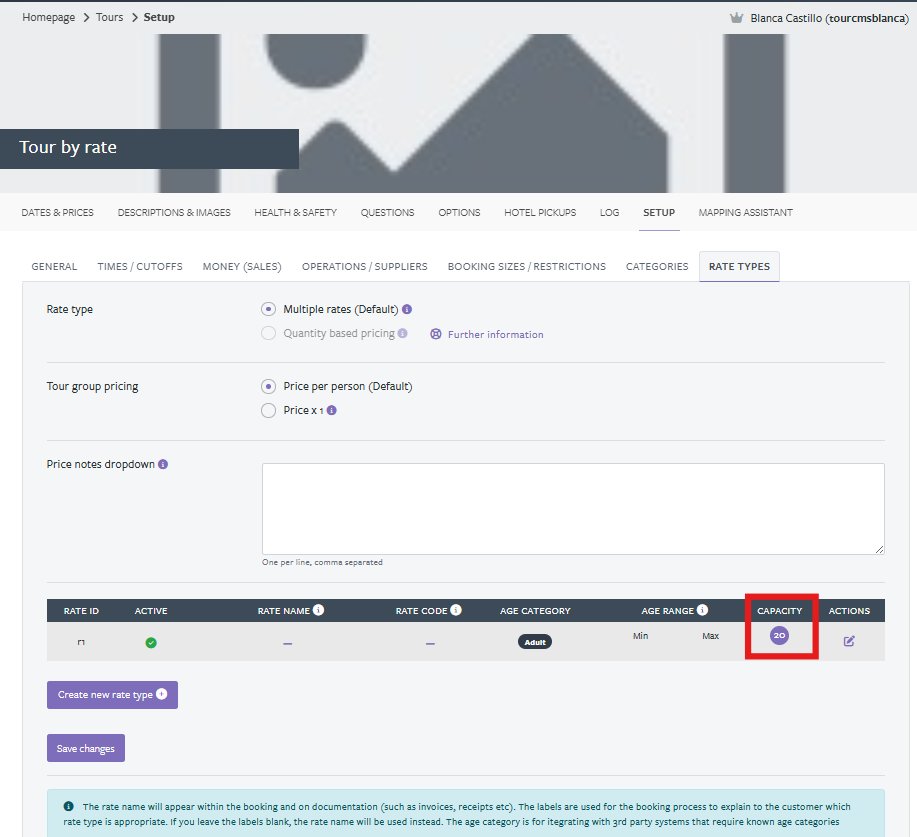Select Quantity based pricing radio button
The height and width of the screenshot is (837, 917).
[x=268, y=333]
